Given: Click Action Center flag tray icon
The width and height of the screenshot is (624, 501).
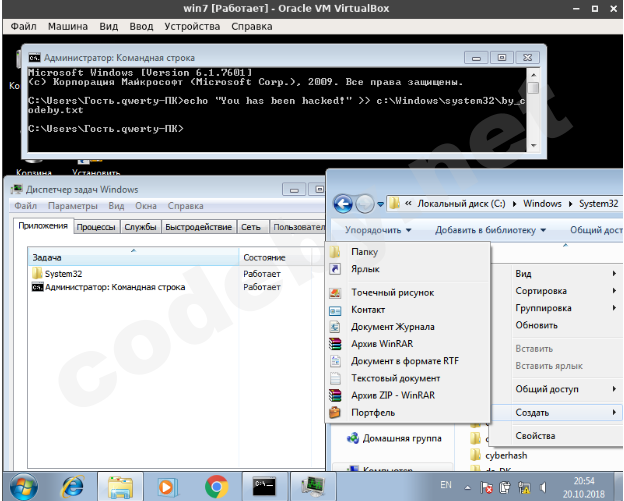Looking at the screenshot, I should (486, 487).
